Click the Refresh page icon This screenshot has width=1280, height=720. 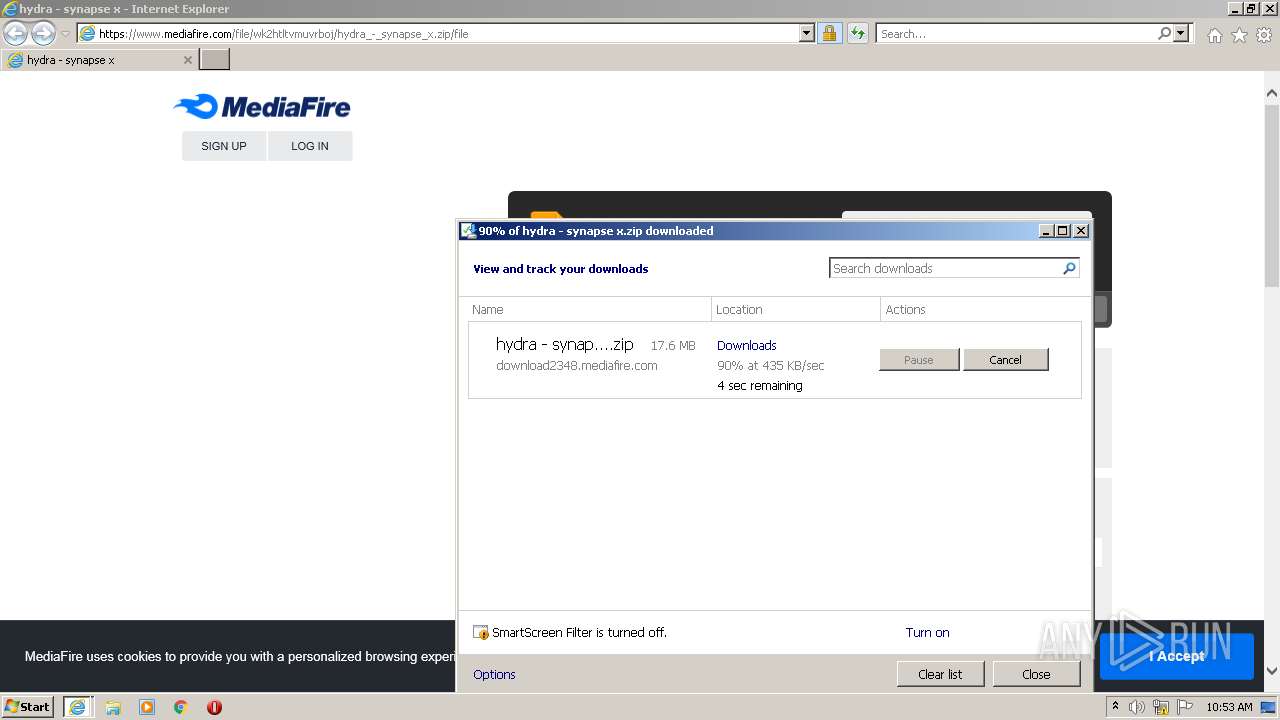tap(857, 33)
